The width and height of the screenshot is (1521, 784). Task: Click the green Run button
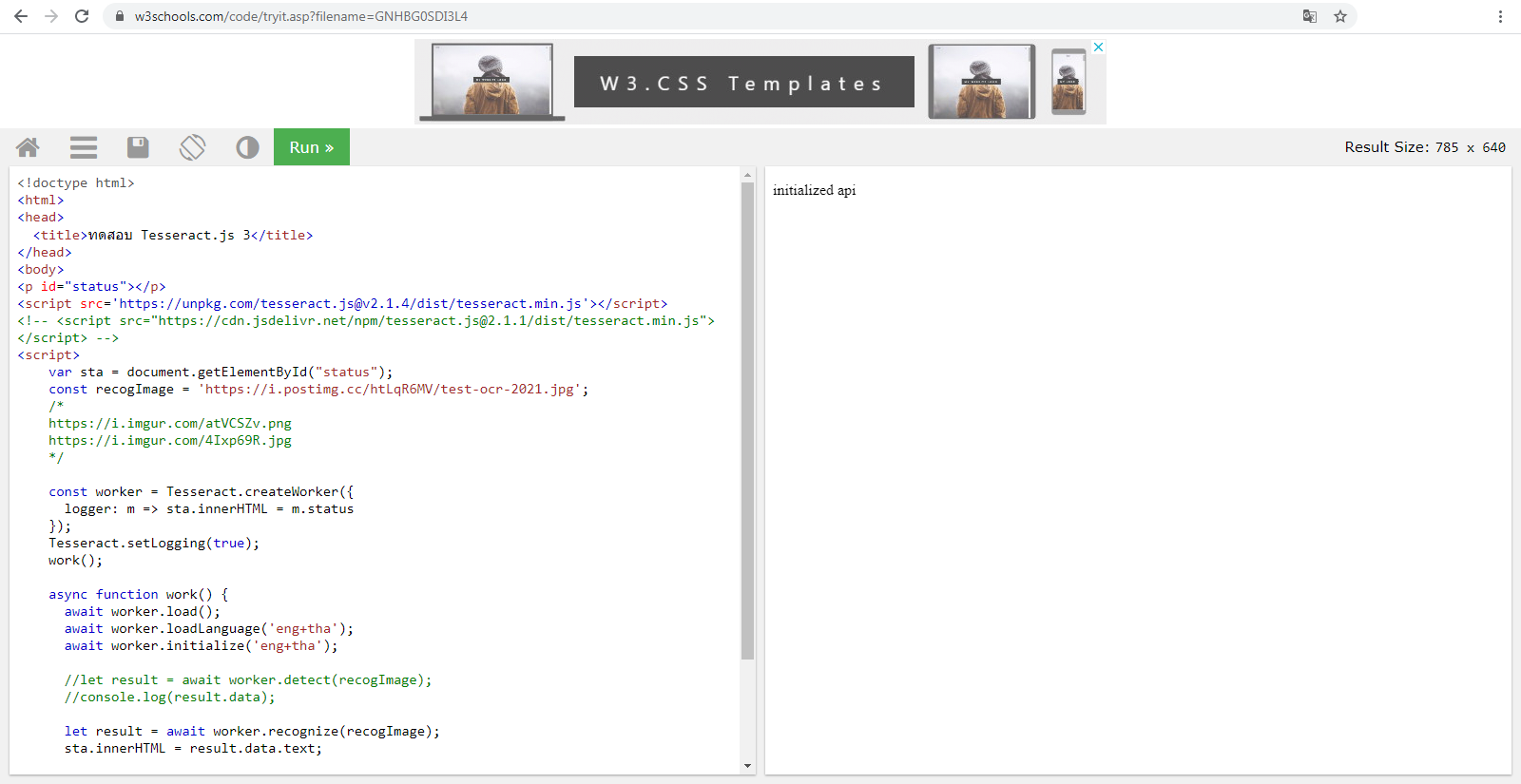tap(312, 147)
